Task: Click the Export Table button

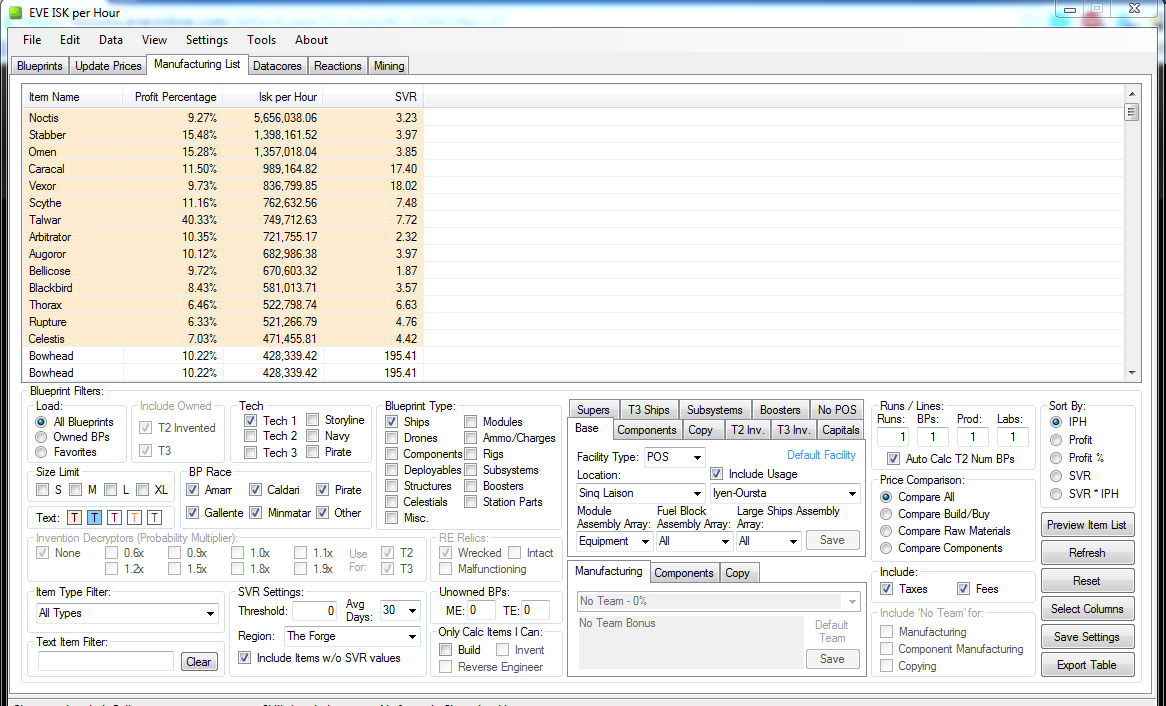Action: 1086,665
